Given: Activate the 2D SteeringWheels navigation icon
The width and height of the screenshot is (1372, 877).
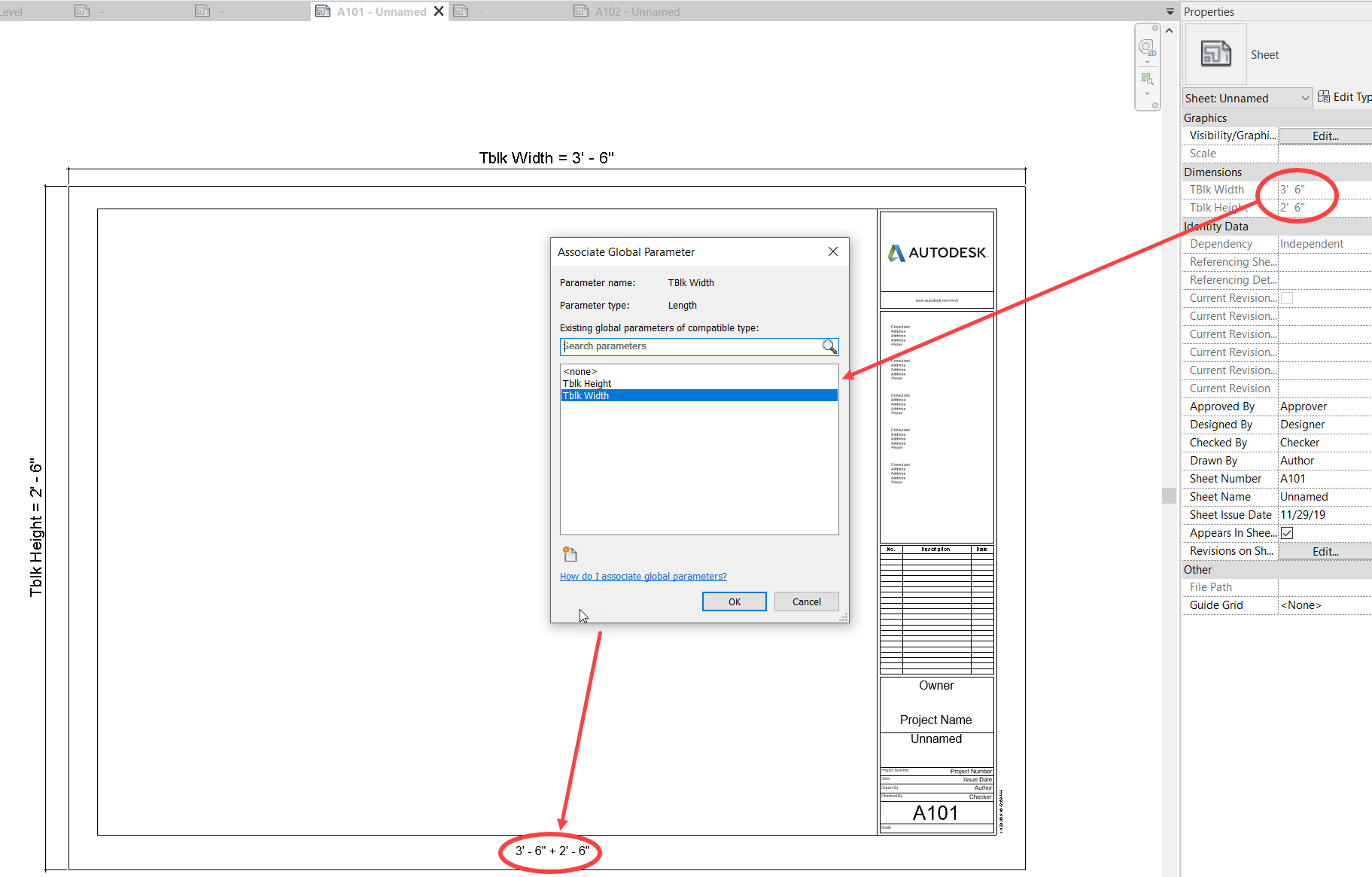Looking at the screenshot, I should coord(1147,47).
